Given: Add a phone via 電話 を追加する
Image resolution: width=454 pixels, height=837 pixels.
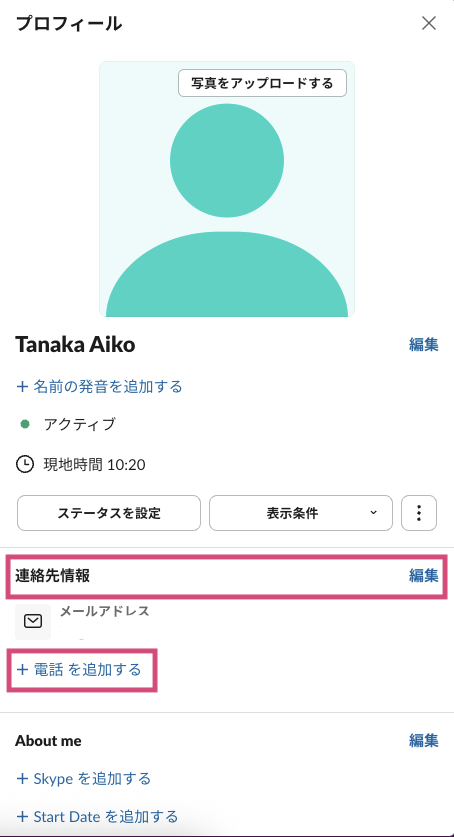Looking at the screenshot, I should (79, 669).
